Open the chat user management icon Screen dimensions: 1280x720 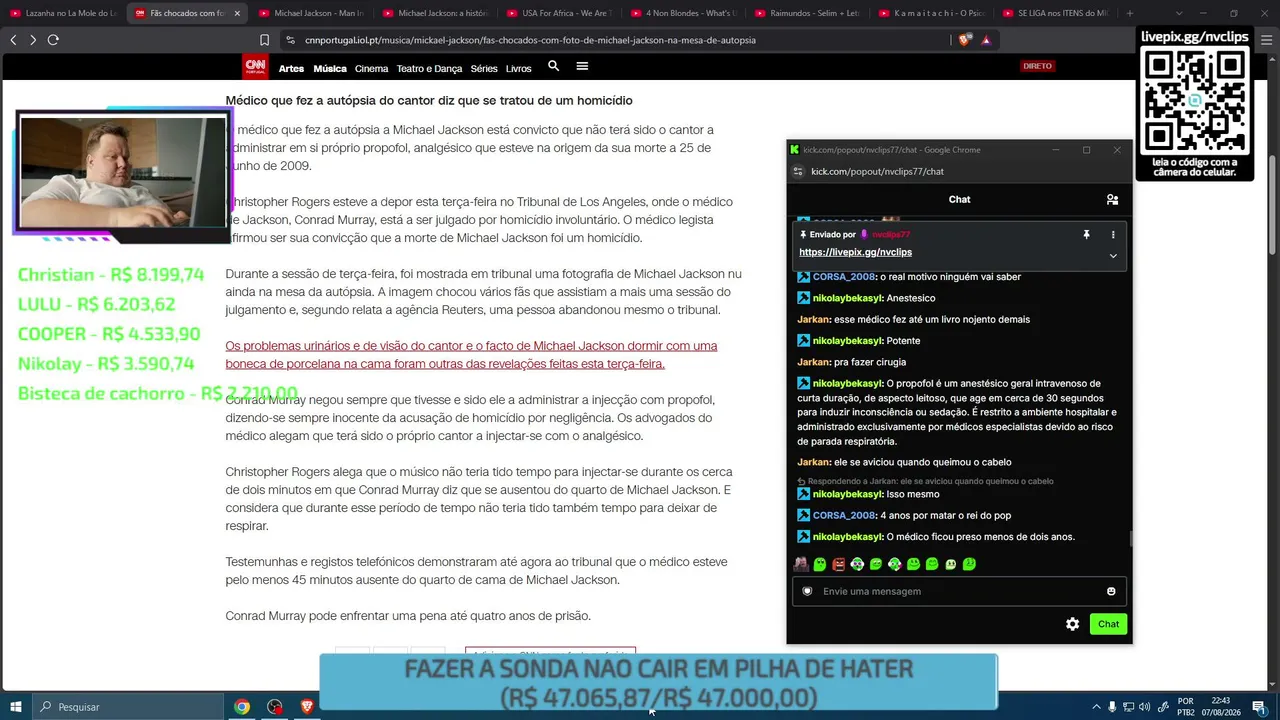[x=1112, y=199]
